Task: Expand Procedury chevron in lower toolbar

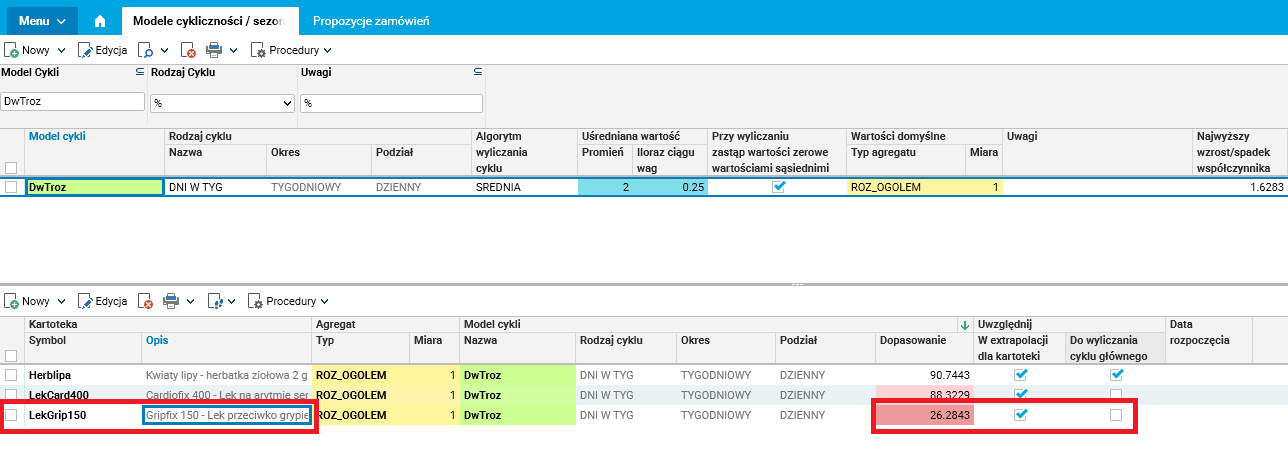Action: pos(325,302)
